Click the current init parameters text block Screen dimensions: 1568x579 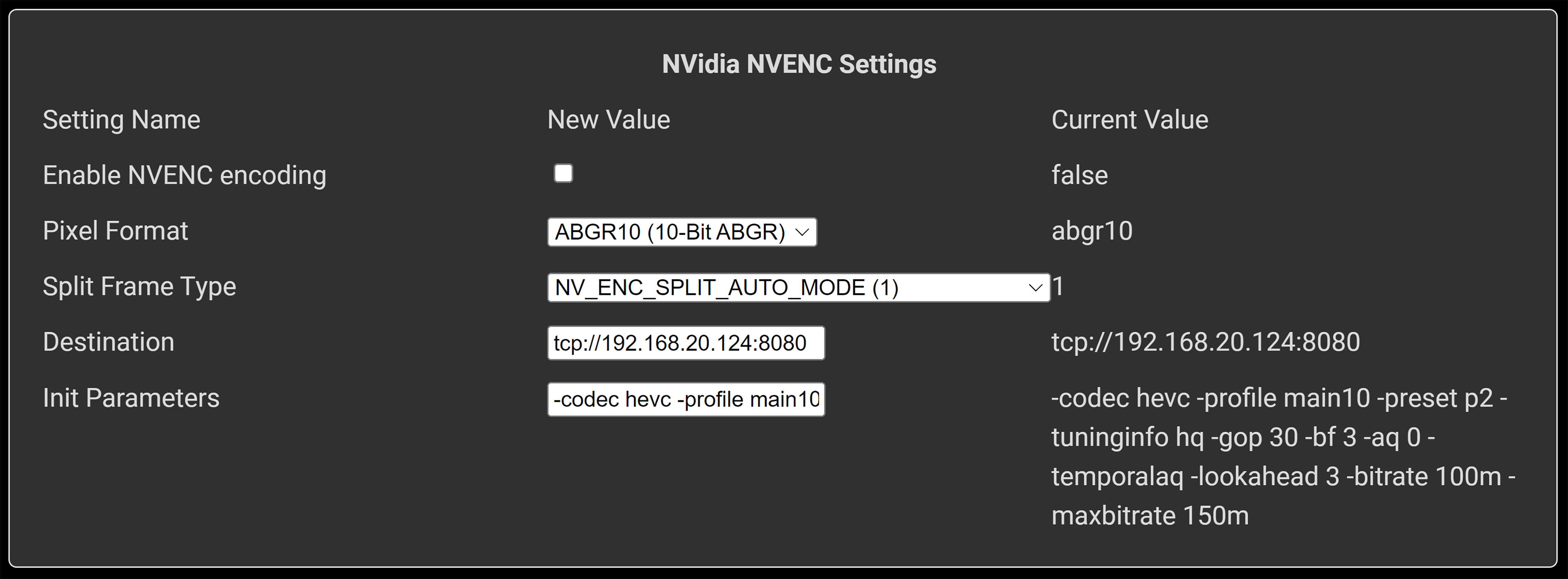pyautogui.click(x=1278, y=456)
